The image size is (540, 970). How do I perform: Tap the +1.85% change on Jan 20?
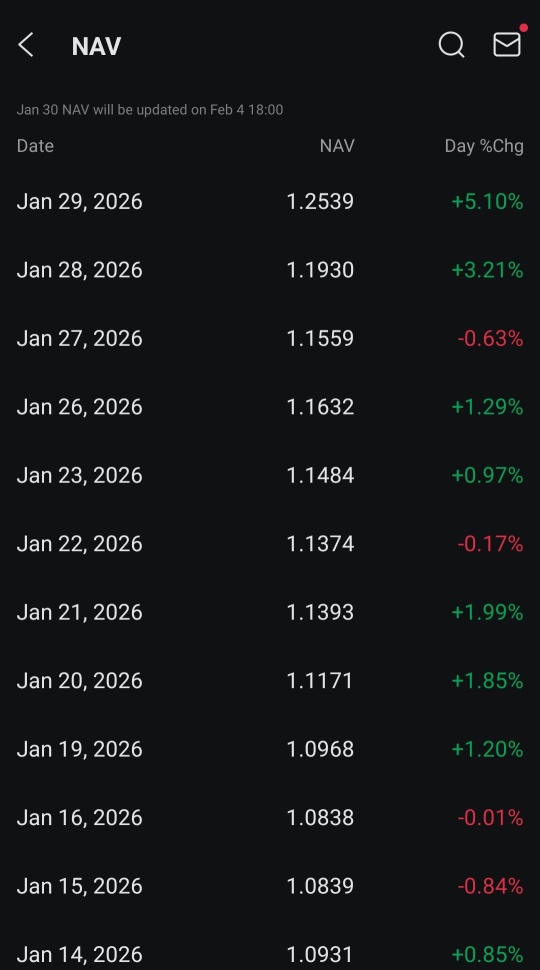[487, 680]
